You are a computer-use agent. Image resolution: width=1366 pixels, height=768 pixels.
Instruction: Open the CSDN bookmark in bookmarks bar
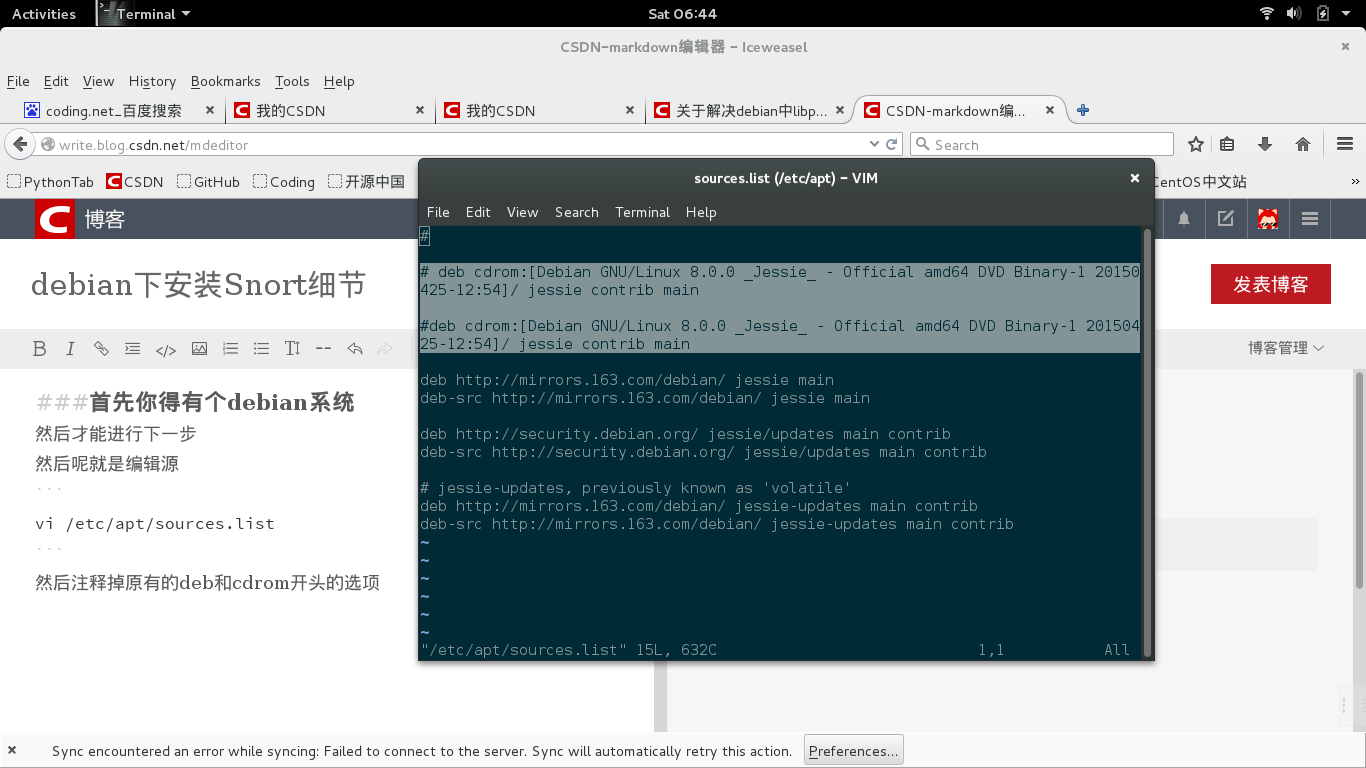click(x=134, y=182)
